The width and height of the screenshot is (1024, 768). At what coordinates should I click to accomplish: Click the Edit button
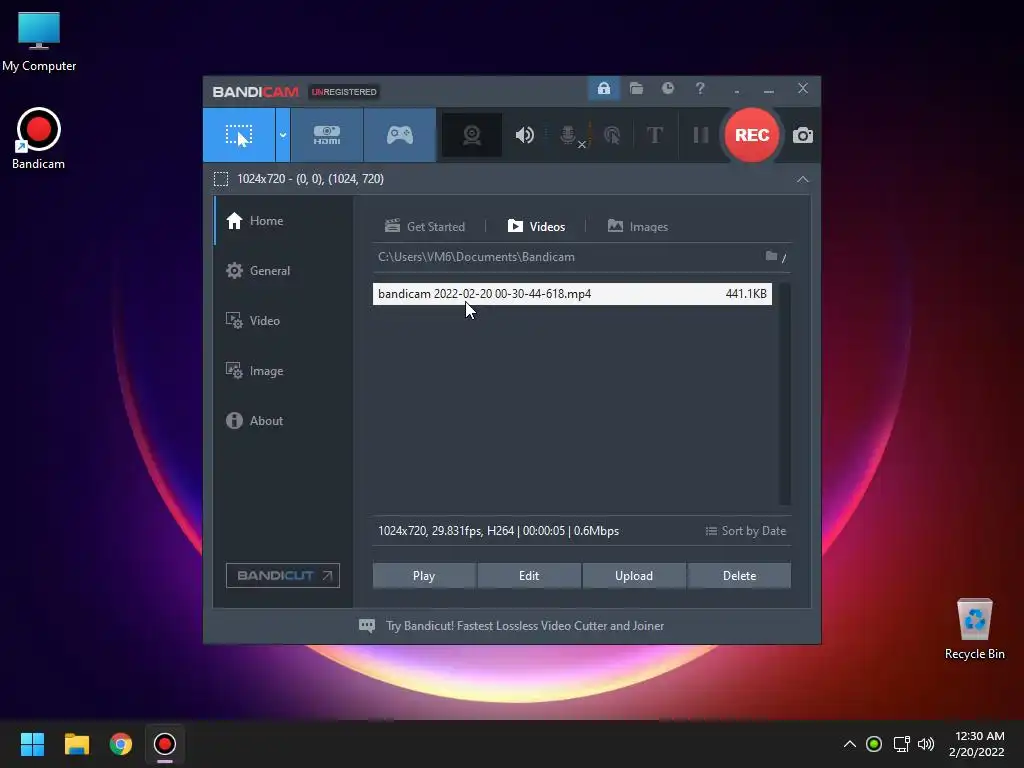pos(529,575)
